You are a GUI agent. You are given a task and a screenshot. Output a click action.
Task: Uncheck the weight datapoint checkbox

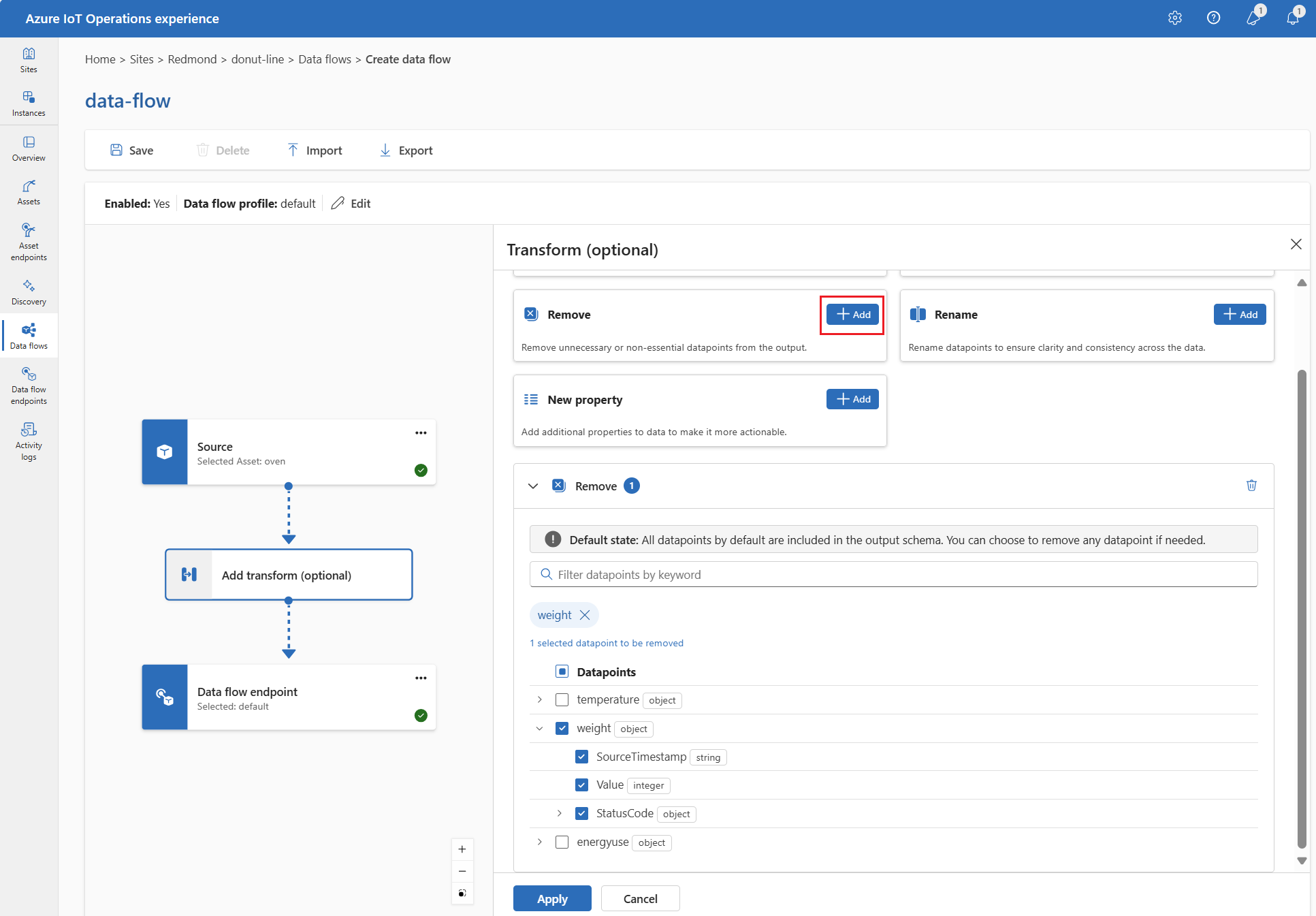click(x=562, y=728)
